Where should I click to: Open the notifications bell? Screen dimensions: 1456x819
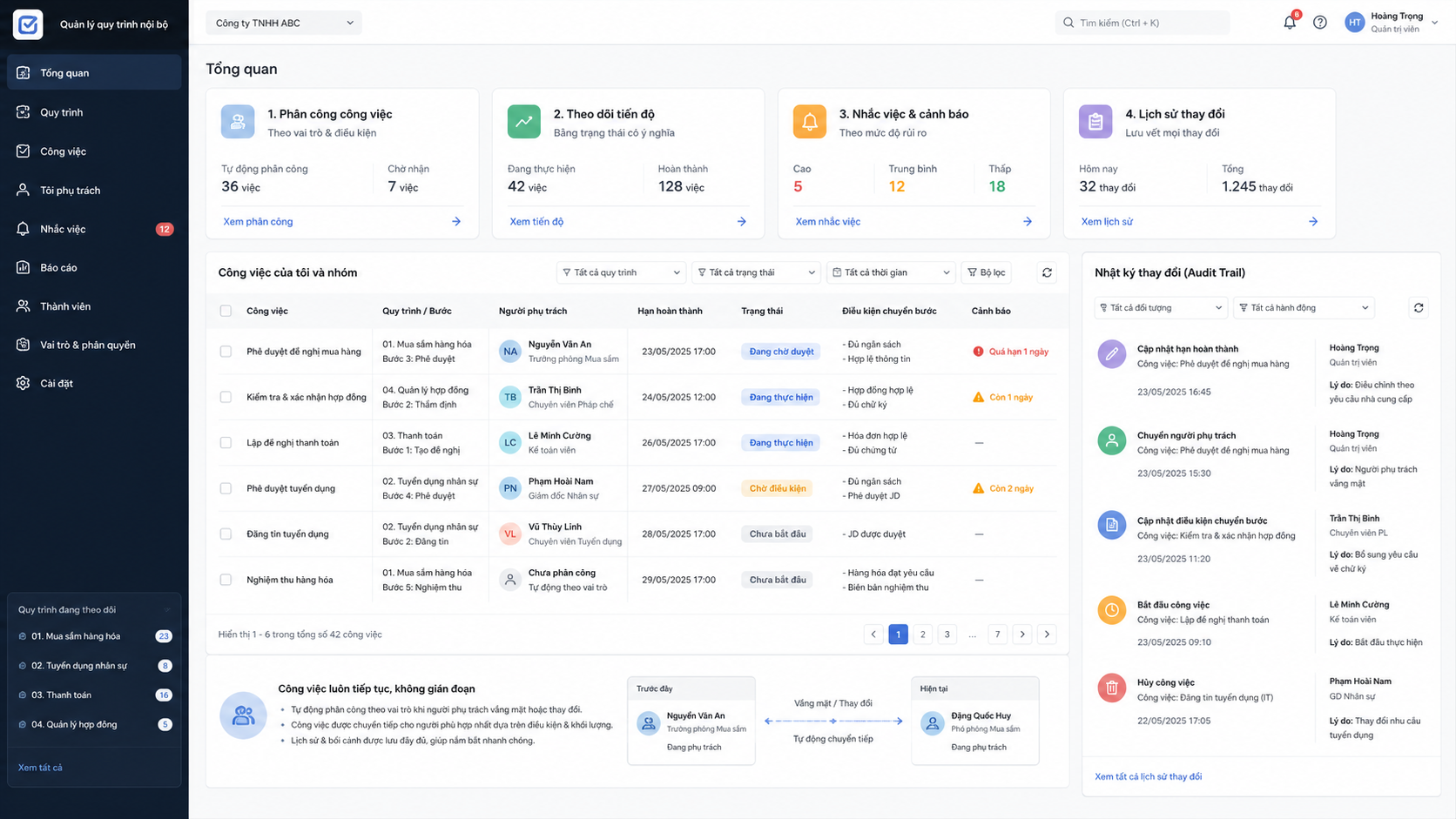click(1290, 23)
